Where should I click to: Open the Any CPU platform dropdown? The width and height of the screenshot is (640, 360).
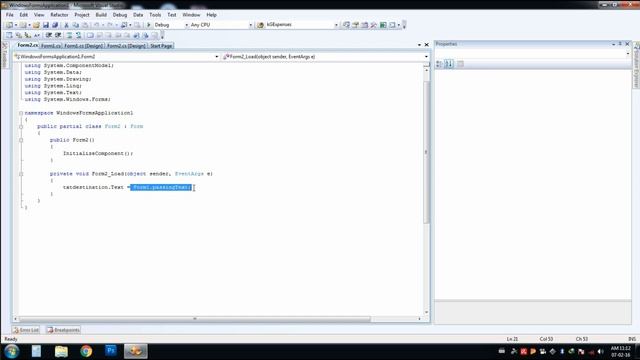pyautogui.click(x=251, y=25)
